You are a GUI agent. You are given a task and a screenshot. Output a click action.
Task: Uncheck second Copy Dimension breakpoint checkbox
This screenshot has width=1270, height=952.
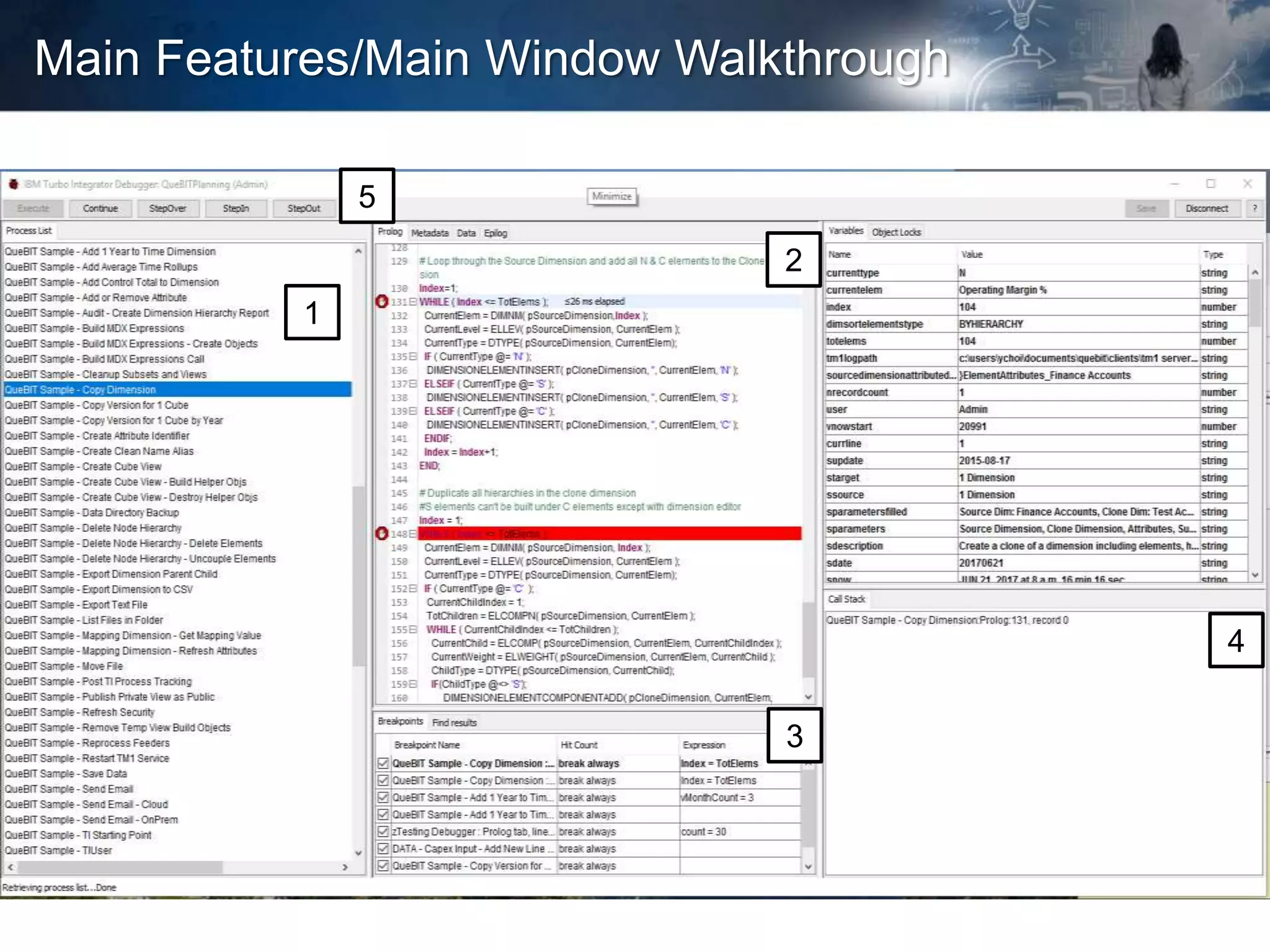(x=383, y=780)
